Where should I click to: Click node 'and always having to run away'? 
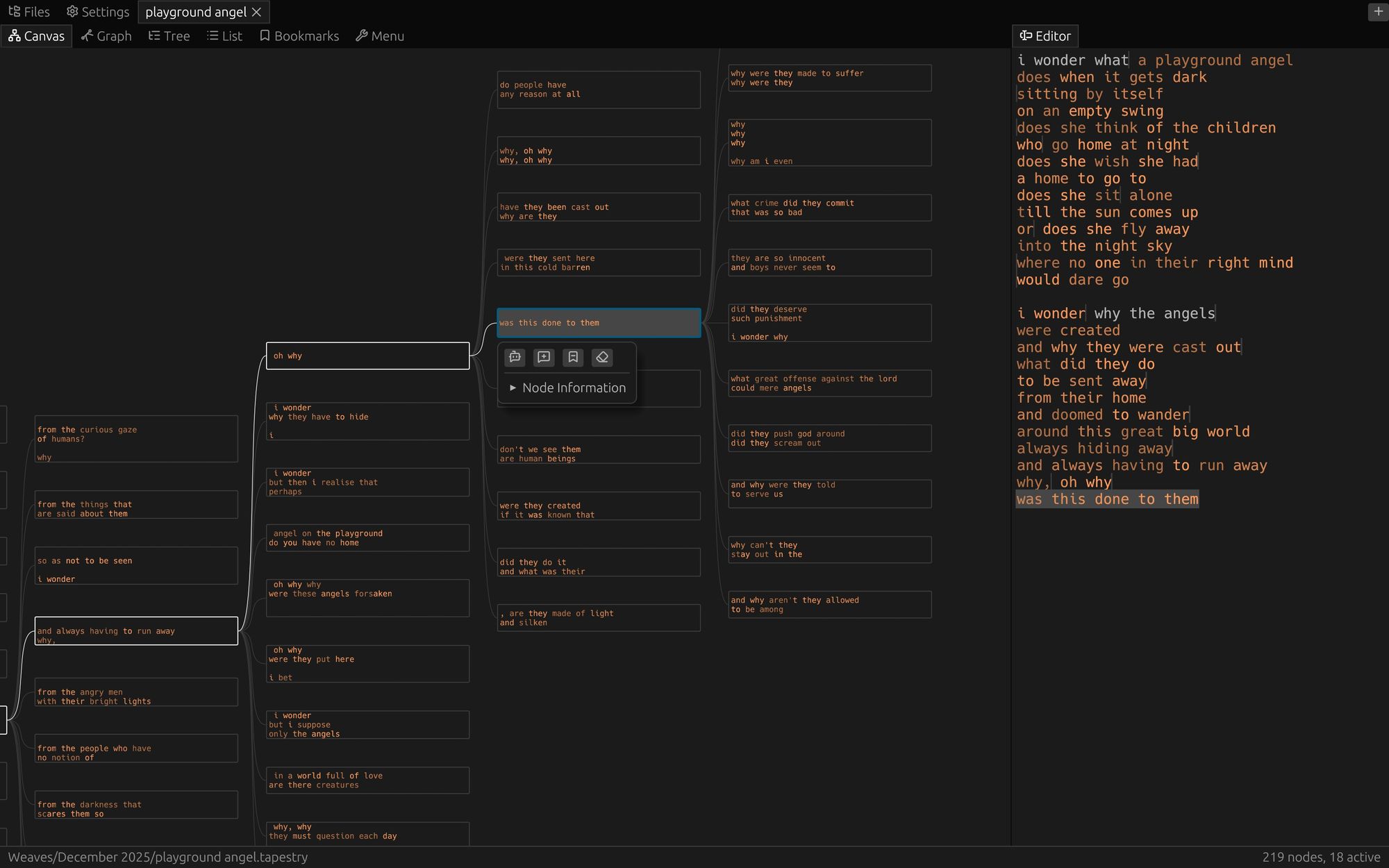point(136,631)
